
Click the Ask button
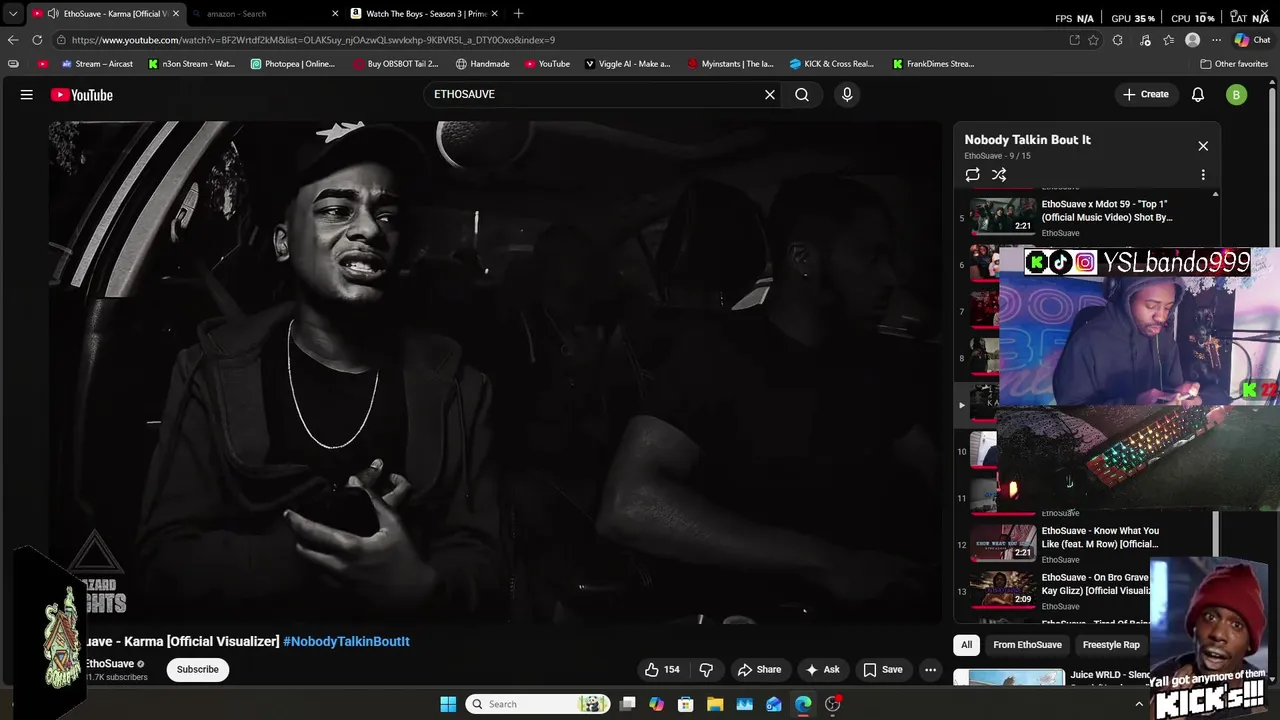pyautogui.click(x=822, y=670)
